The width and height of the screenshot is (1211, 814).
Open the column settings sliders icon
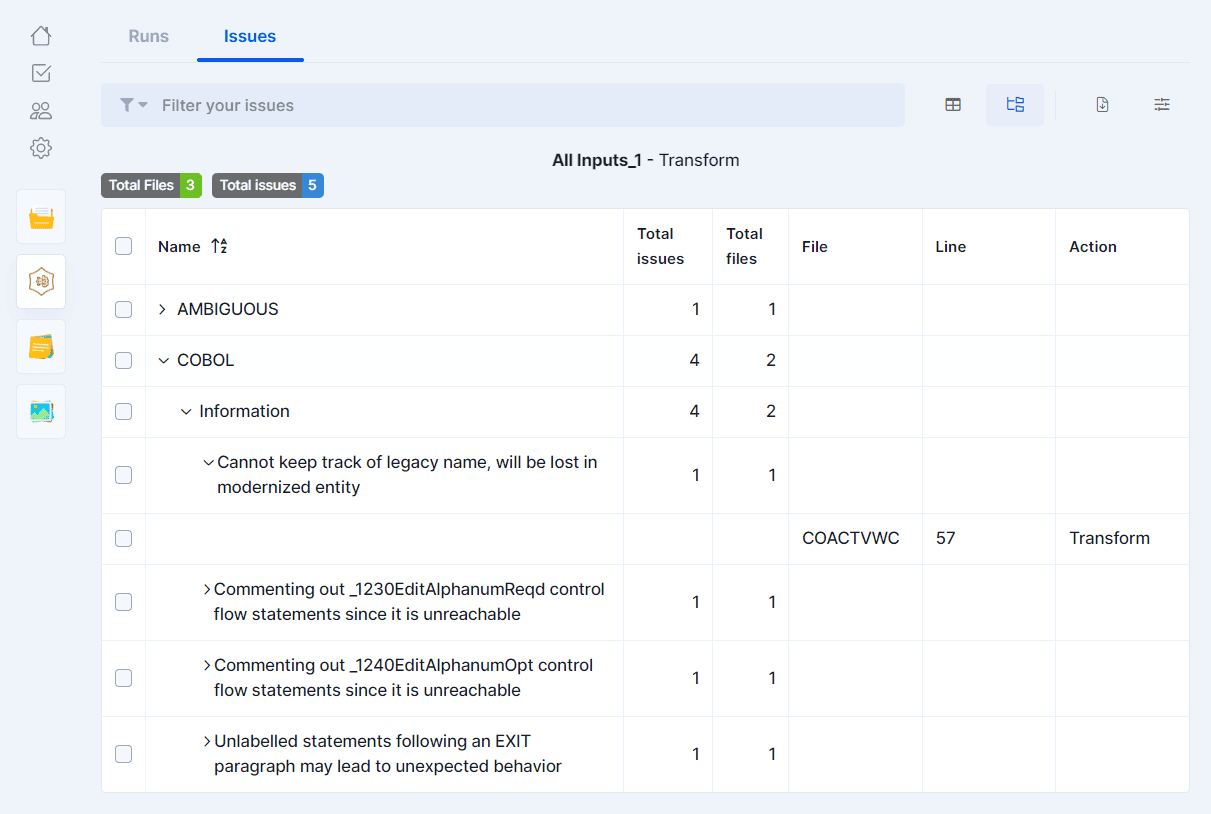[1162, 105]
